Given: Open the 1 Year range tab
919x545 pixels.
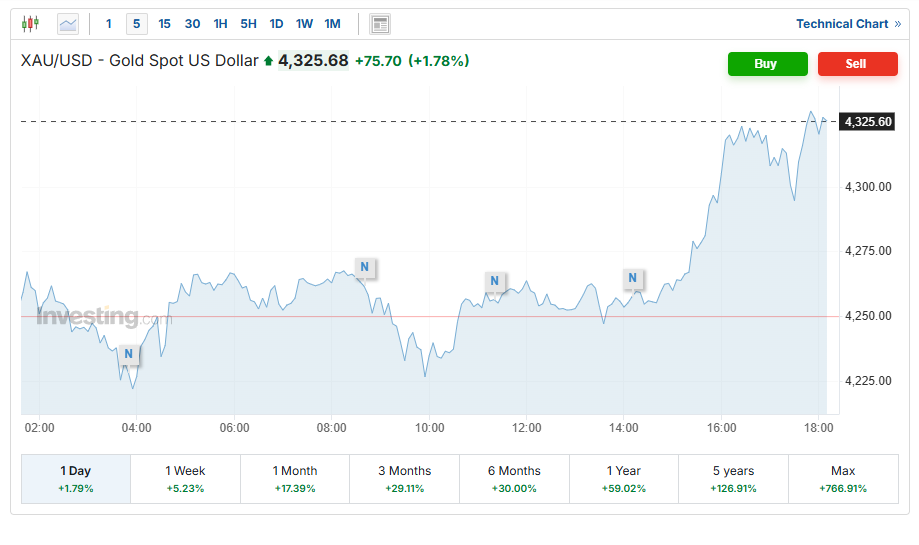Looking at the screenshot, I should coord(623,479).
